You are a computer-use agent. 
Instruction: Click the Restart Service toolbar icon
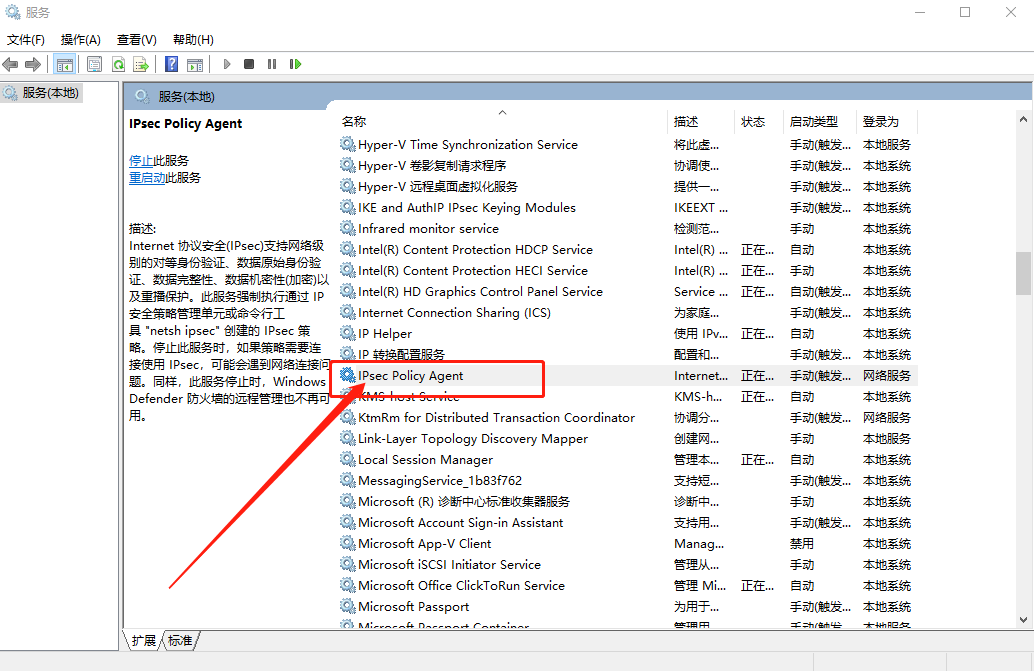point(295,64)
